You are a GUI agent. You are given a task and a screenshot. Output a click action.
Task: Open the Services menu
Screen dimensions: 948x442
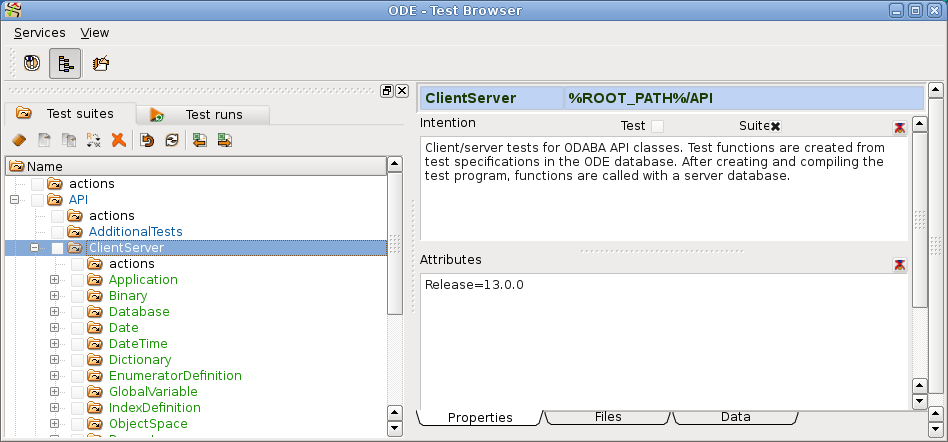[39, 33]
